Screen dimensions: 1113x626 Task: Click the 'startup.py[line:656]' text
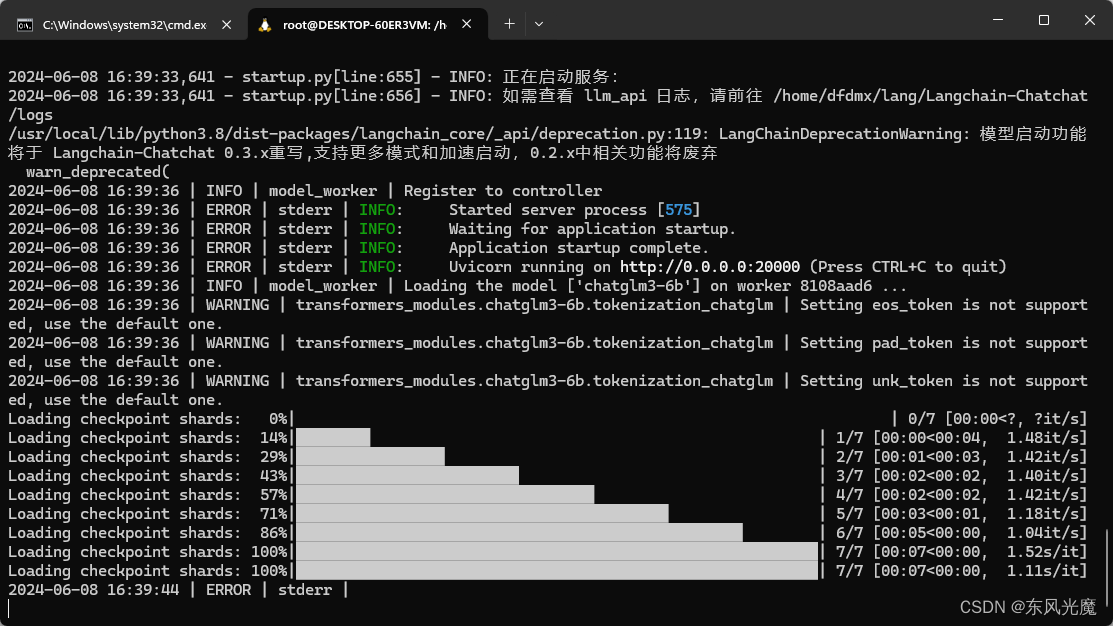coord(331,96)
